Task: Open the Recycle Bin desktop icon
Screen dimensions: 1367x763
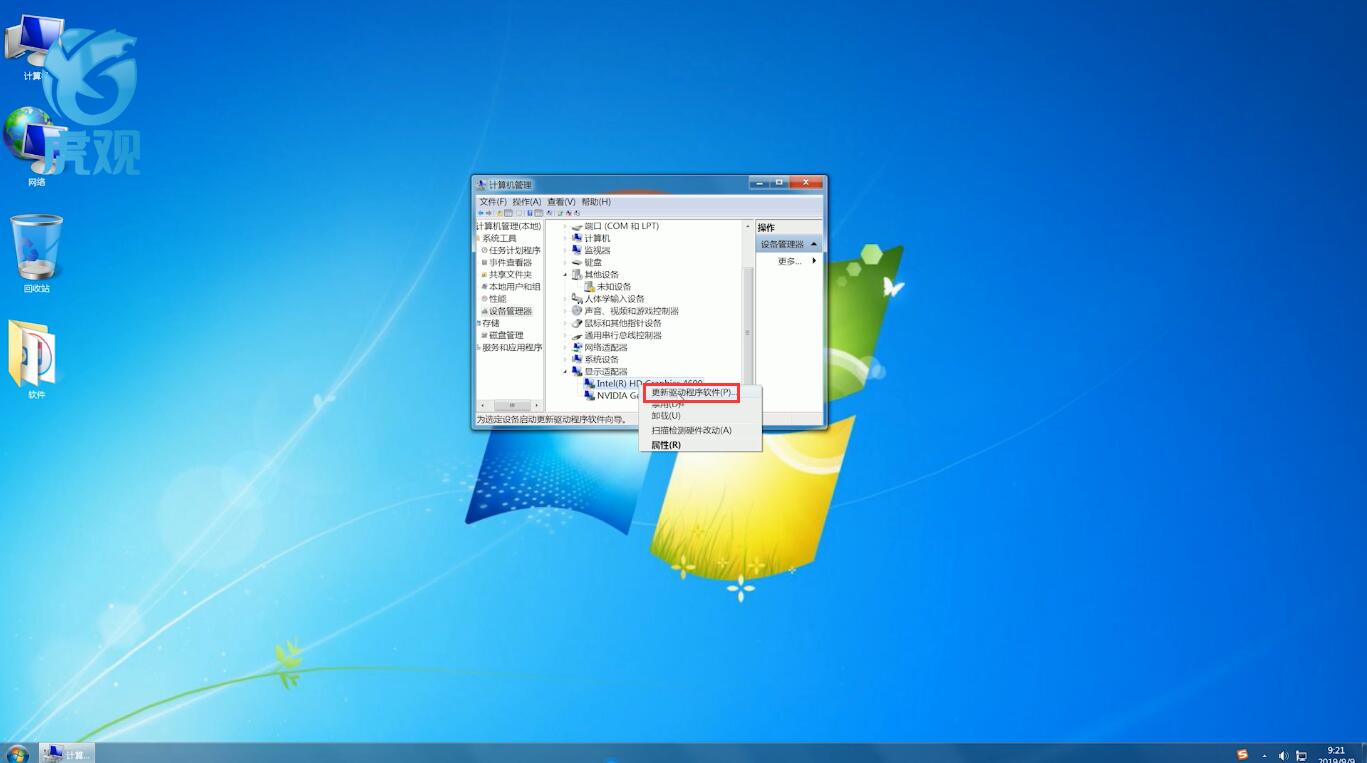Action: (x=37, y=254)
